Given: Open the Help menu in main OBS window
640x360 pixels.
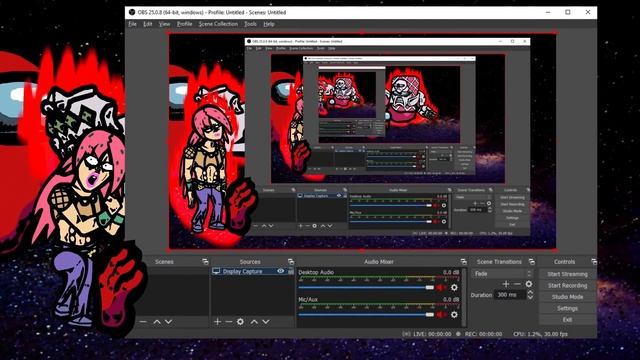Looking at the screenshot, I should [x=269, y=24].
